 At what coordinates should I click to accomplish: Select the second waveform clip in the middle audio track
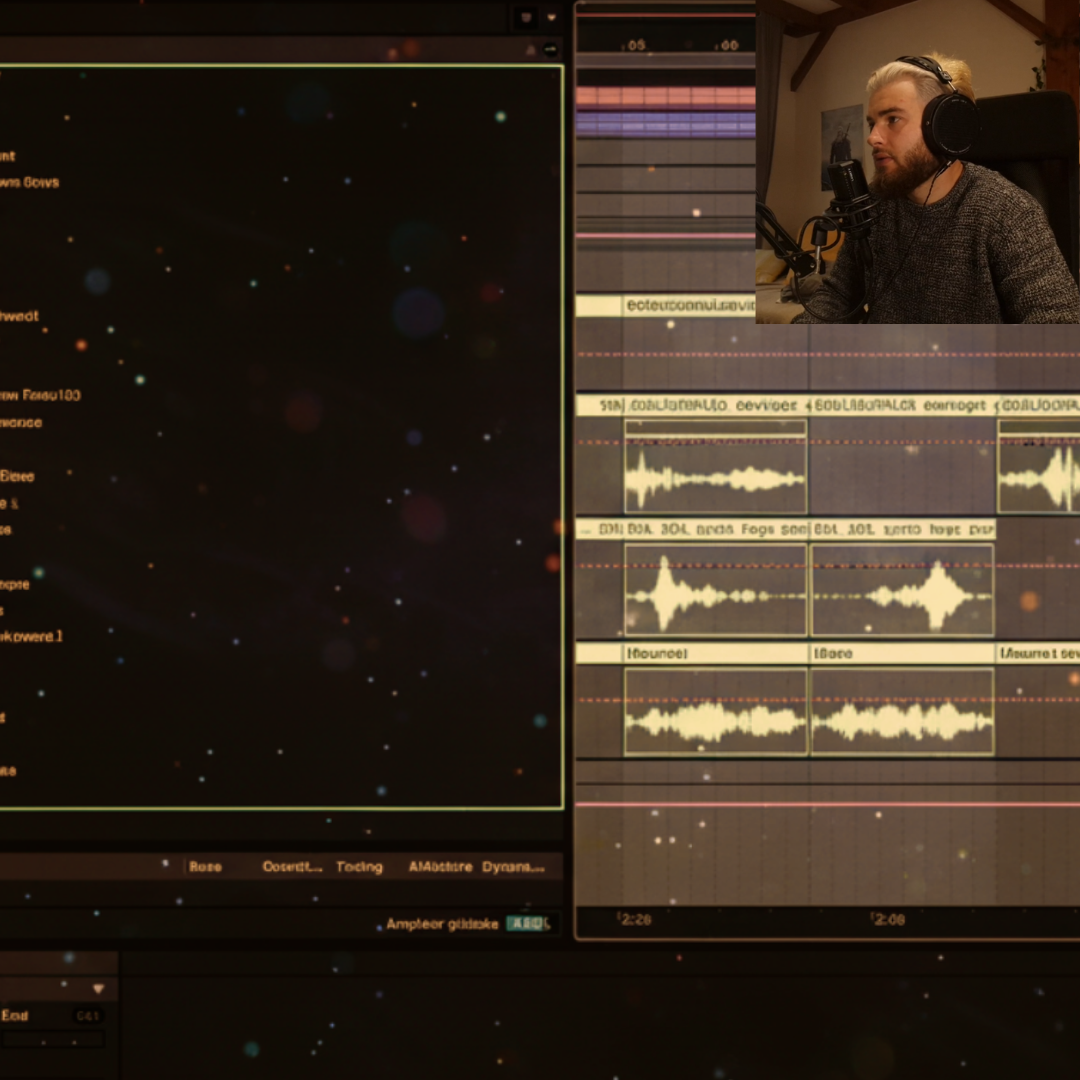902,590
